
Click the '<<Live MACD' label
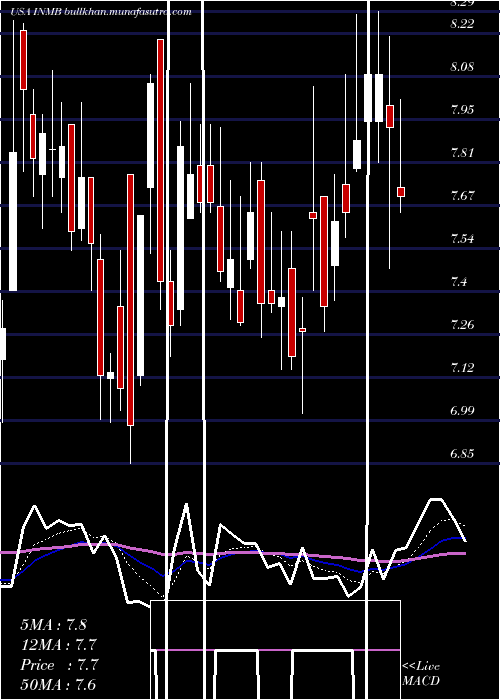click(421, 674)
